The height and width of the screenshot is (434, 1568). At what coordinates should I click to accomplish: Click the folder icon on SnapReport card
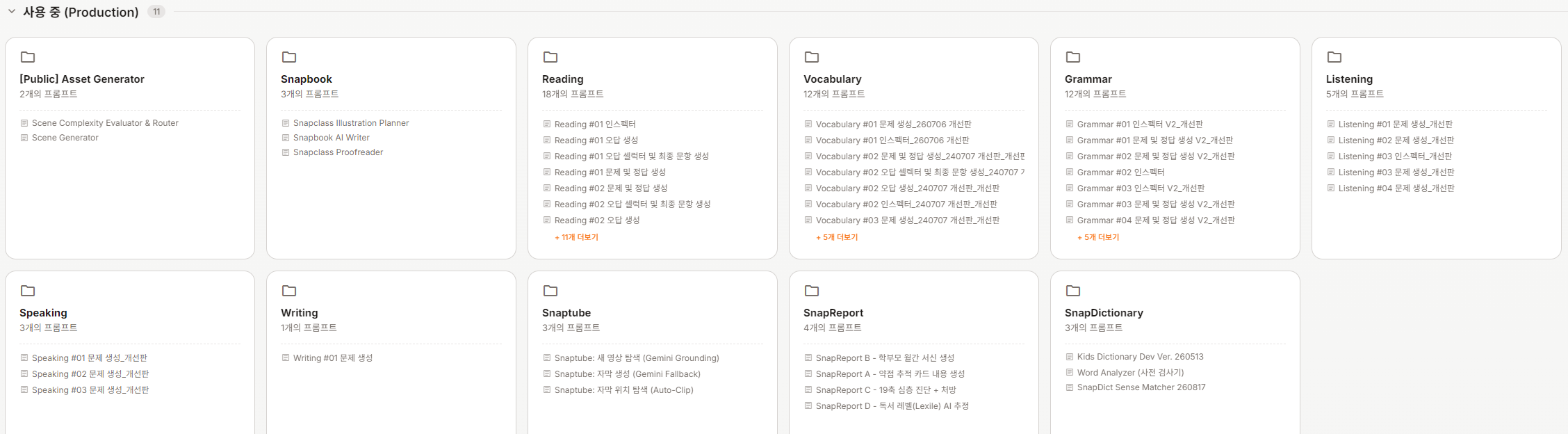[811, 291]
